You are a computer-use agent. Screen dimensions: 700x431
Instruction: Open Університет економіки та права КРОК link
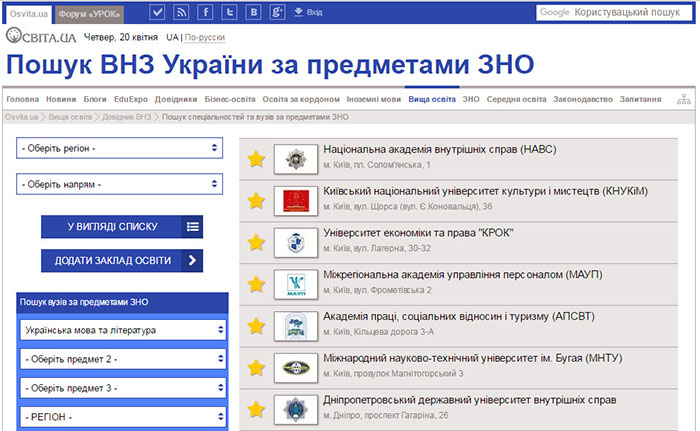pos(418,233)
